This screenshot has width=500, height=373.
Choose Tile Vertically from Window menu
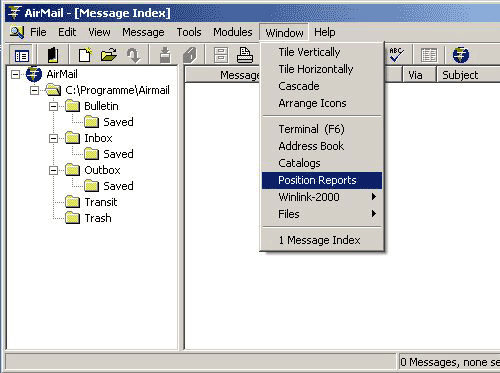[322, 52]
